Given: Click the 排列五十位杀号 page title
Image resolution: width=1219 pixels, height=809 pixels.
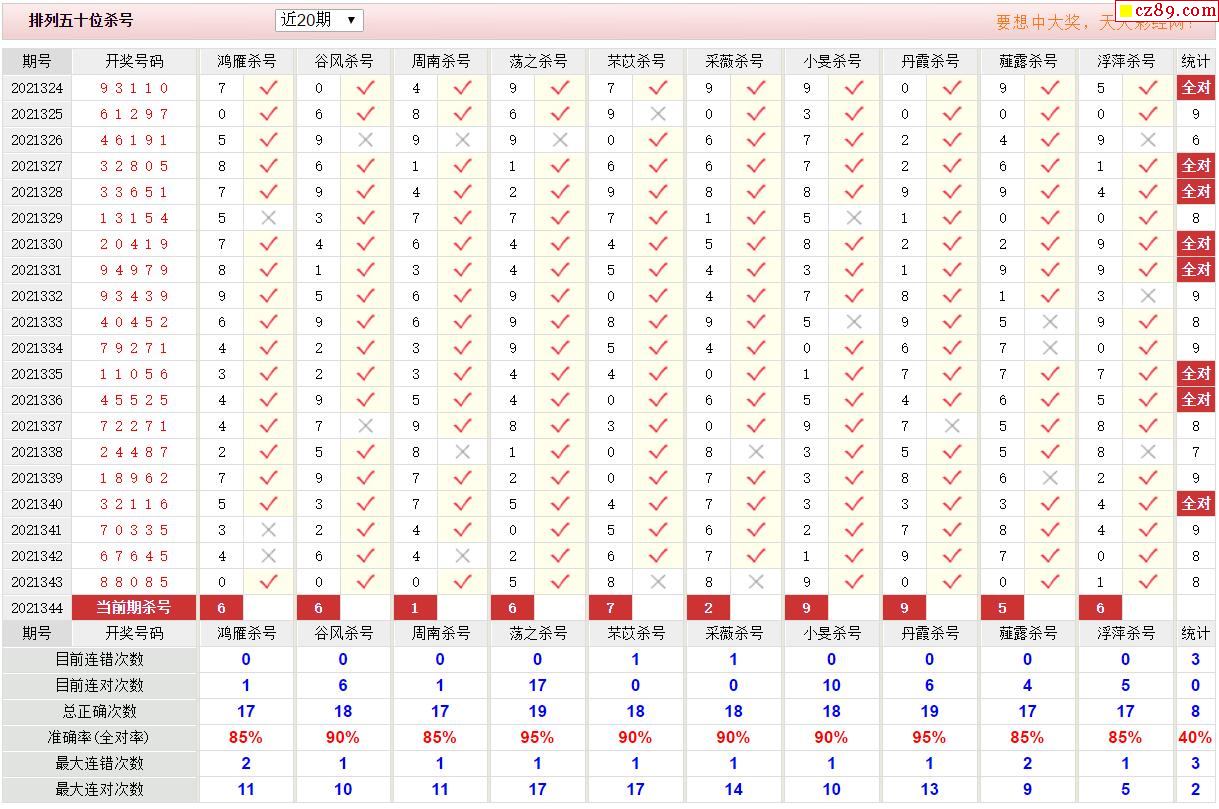Looking at the screenshot, I should coord(81,20).
